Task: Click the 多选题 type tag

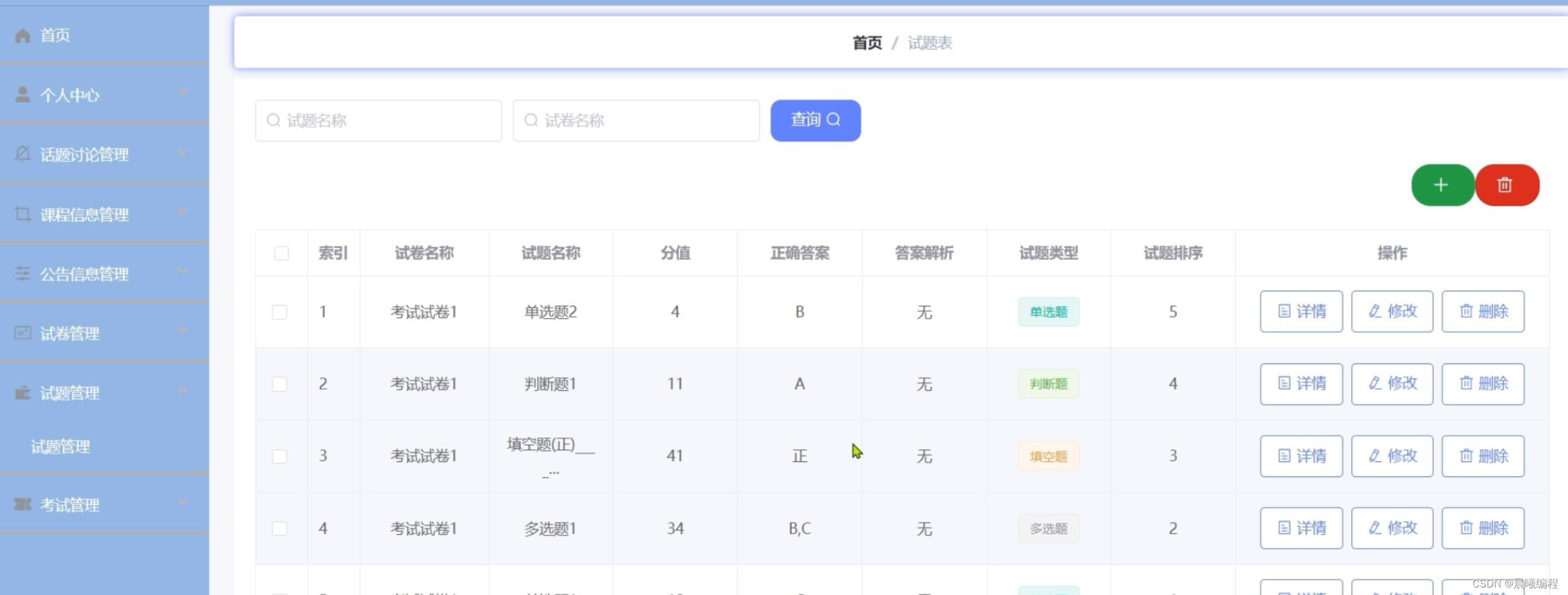Action: [x=1048, y=528]
